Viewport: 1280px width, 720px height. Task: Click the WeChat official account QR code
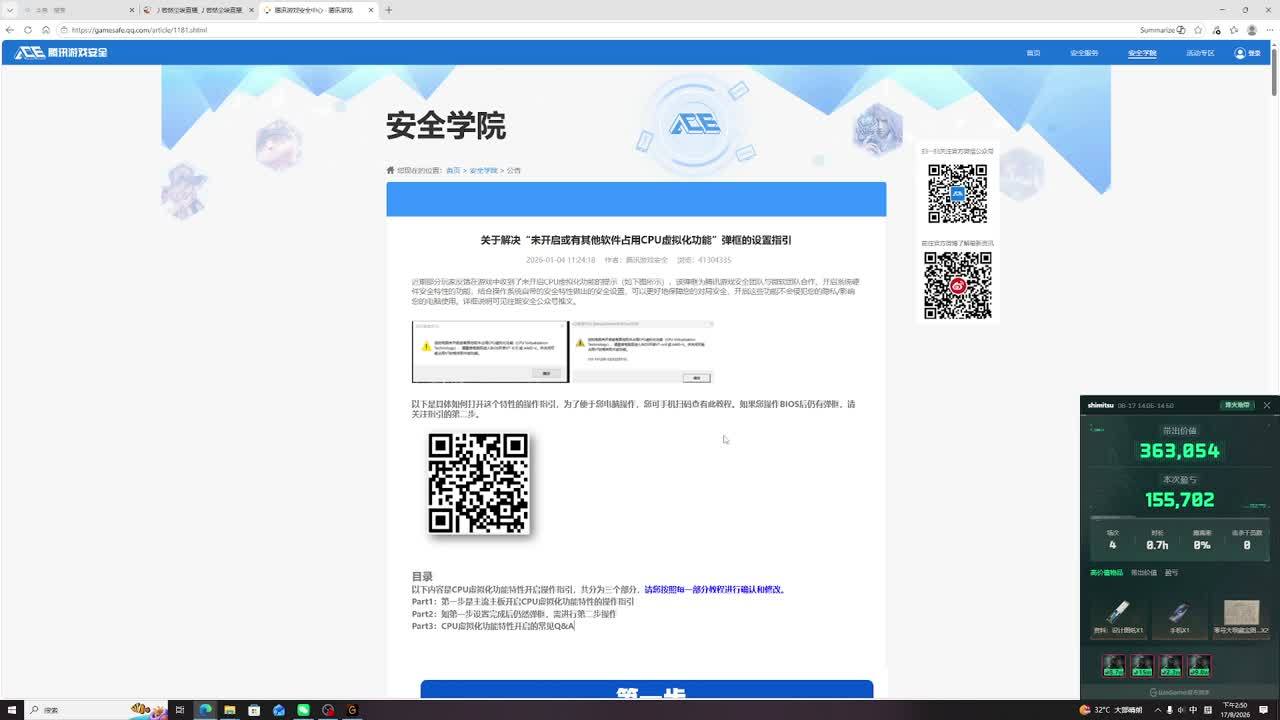[x=957, y=193]
